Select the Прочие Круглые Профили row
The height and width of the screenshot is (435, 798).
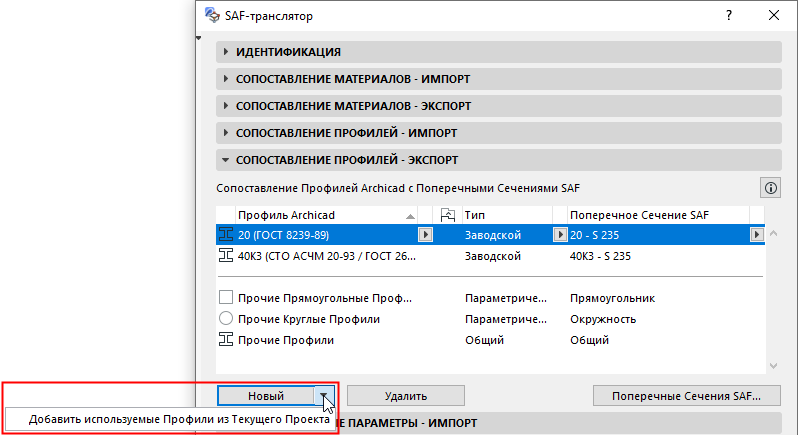coord(490,318)
